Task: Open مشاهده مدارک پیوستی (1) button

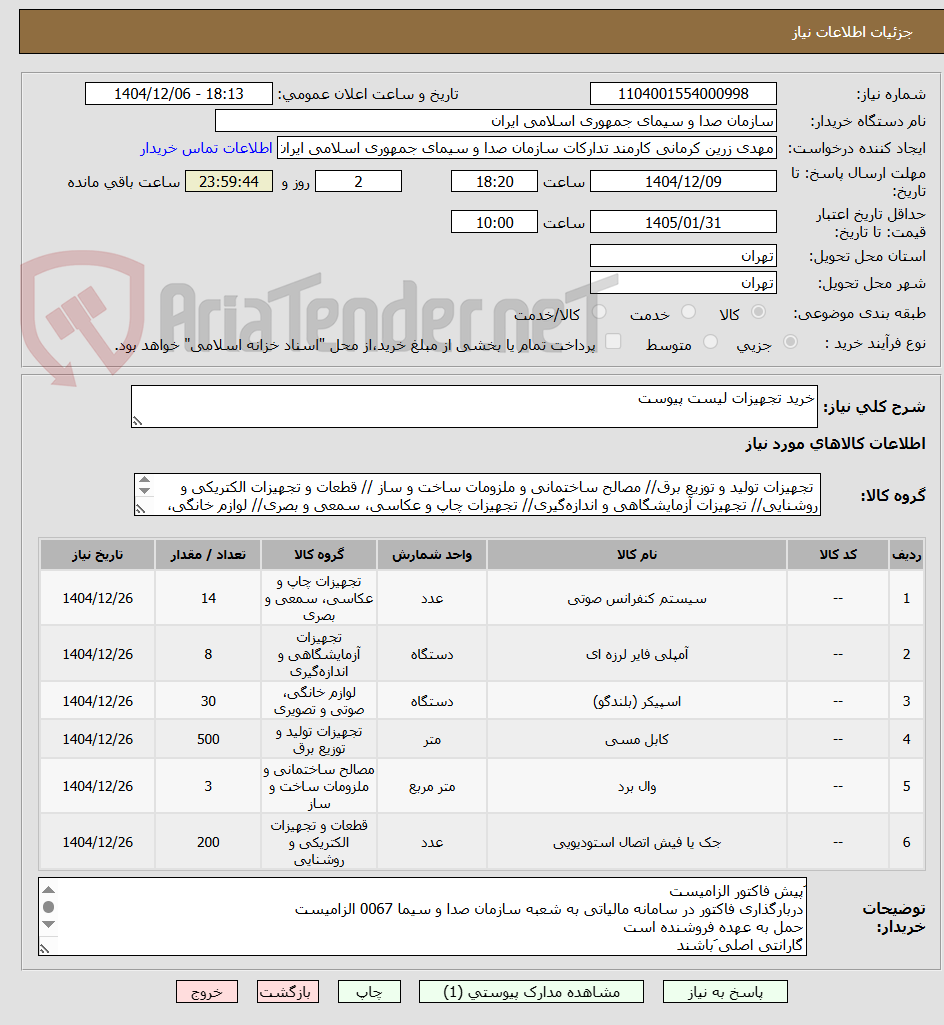Action: [x=531, y=992]
